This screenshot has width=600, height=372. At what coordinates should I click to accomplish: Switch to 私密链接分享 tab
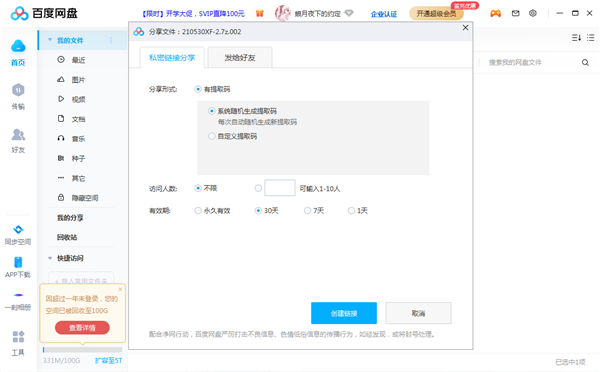(x=172, y=57)
